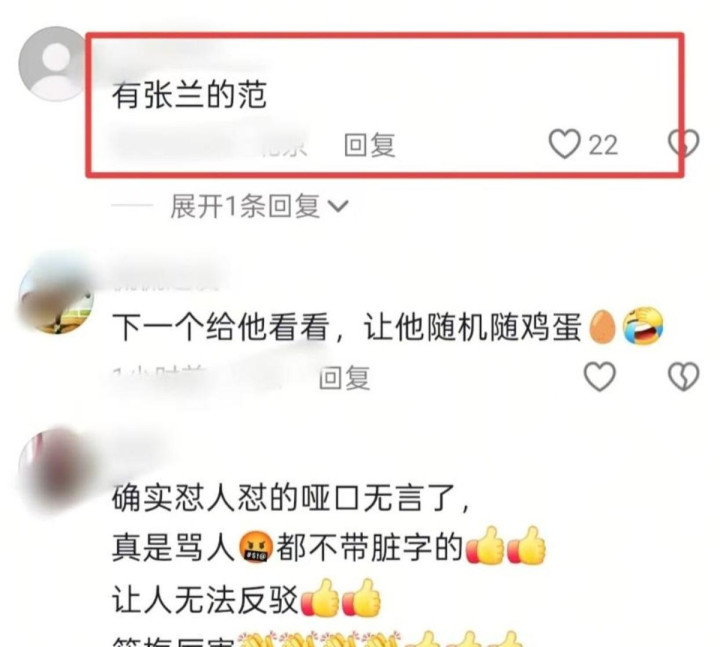The height and width of the screenshot is (647, 720).
Task: Click the cursing face emoji after 骂人
Action: point(256,548)
